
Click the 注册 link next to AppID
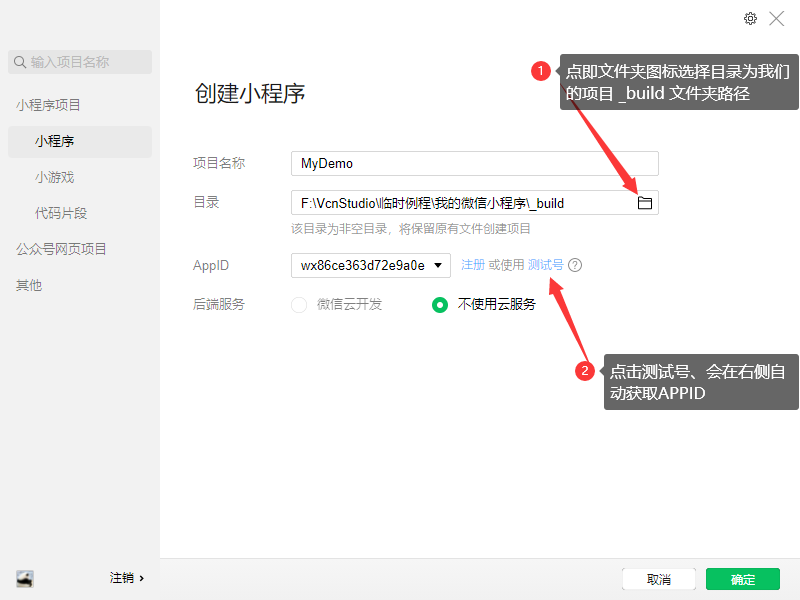473,265
